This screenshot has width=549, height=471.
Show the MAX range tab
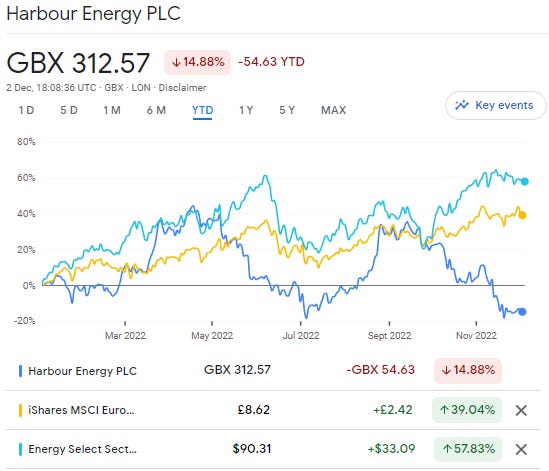pos(333,110)
